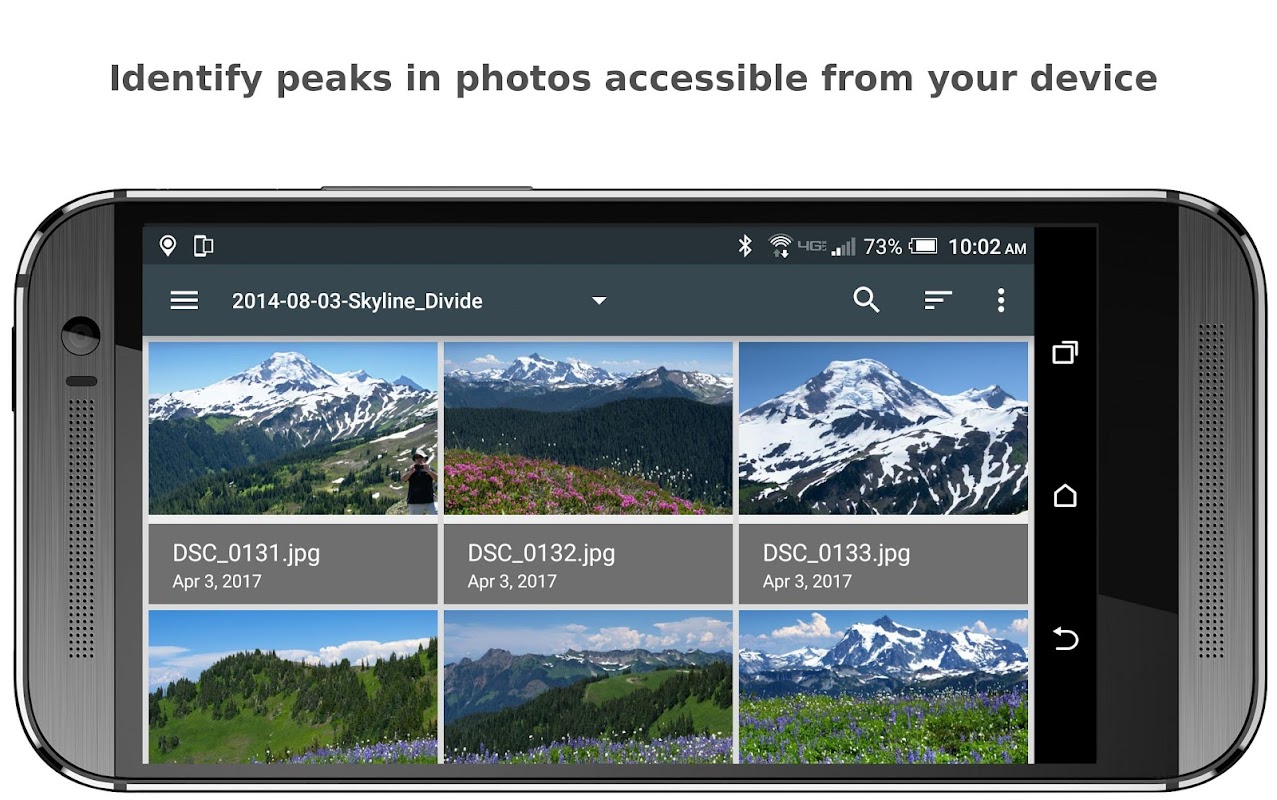The width and height of the screenshot is (1277, 800).
Task: Open the sort options icon
Action: 938,300
